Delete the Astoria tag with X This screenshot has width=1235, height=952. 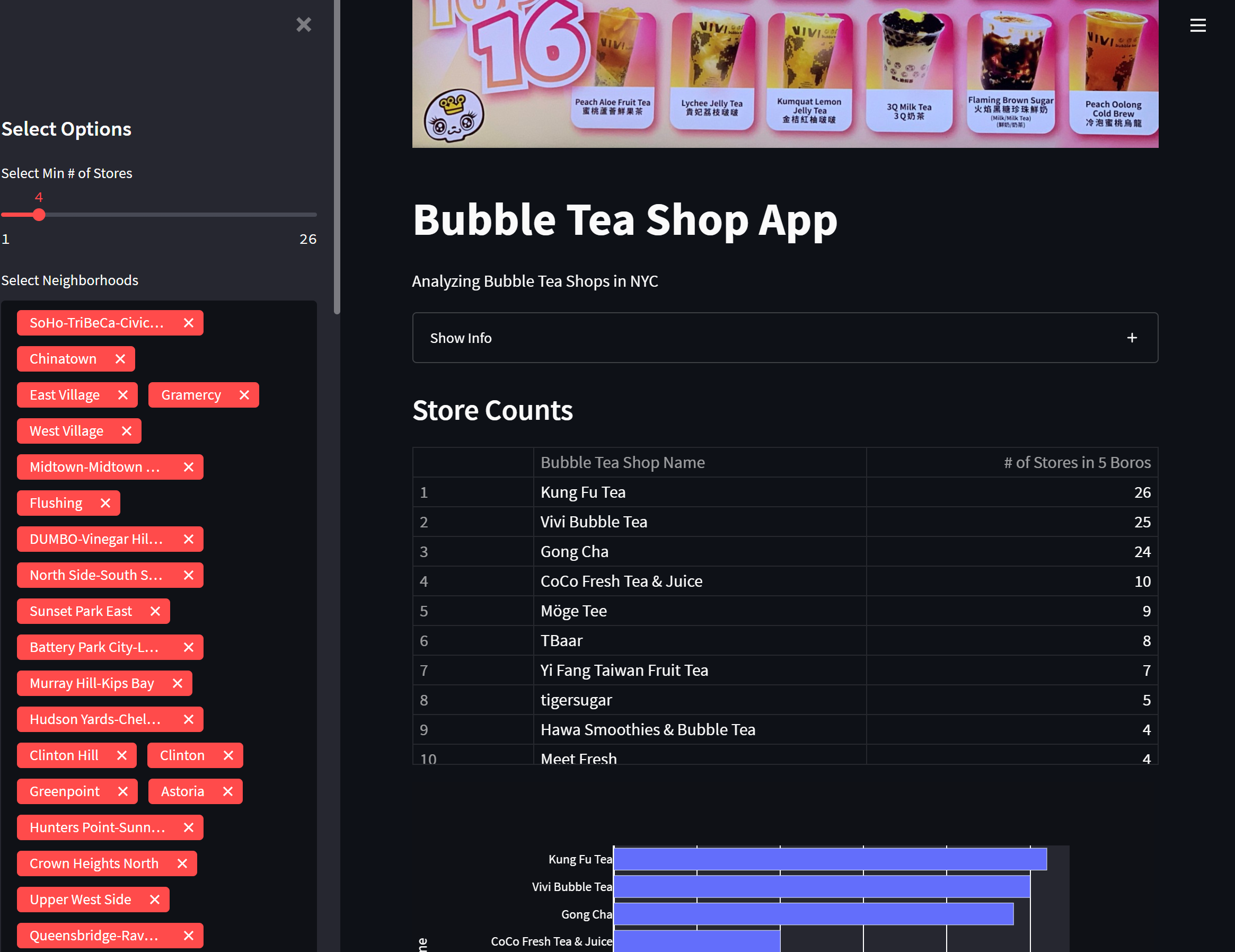click(227, 791)
